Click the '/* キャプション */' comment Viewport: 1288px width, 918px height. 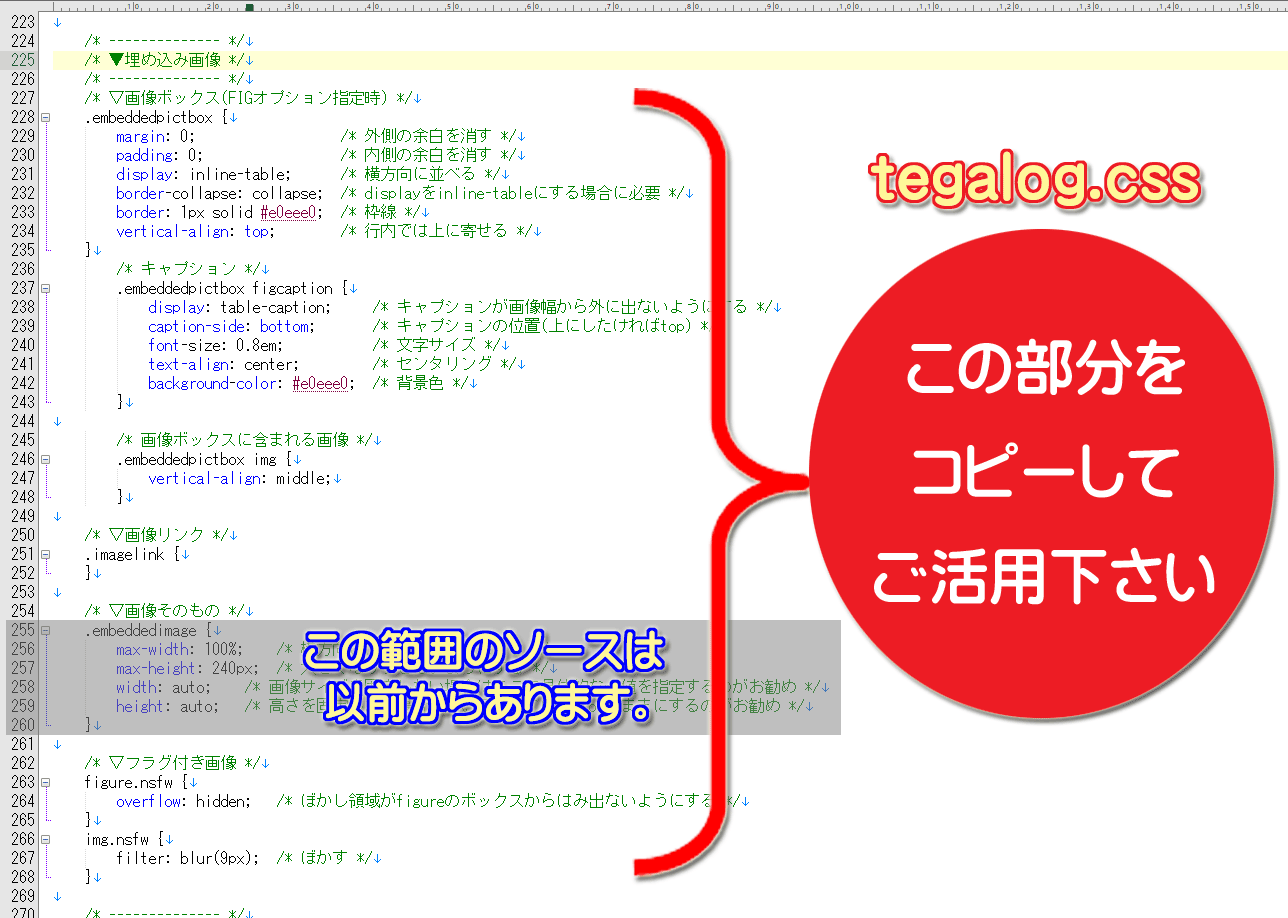coord(188,270)
